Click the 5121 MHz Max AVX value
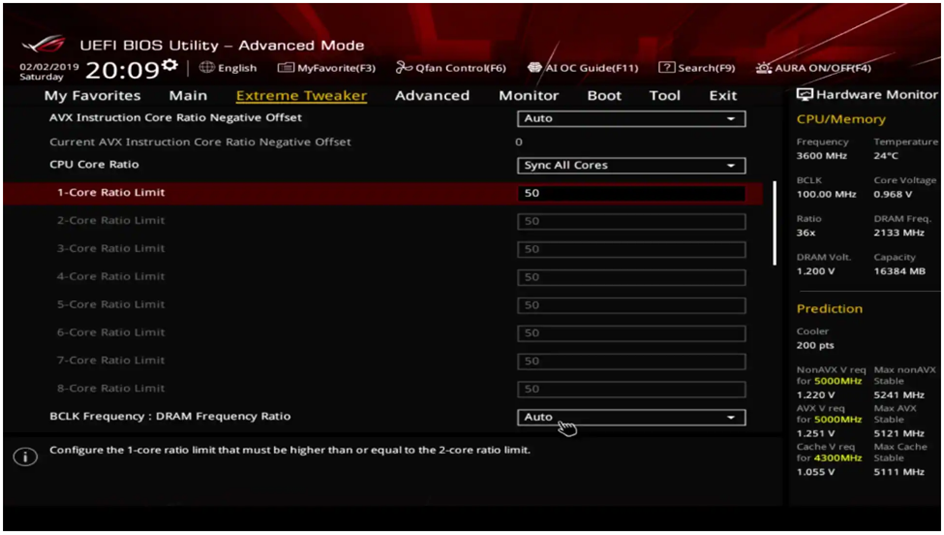The width and height of the screenshot is (944, 535). click(x=898, y=434)
